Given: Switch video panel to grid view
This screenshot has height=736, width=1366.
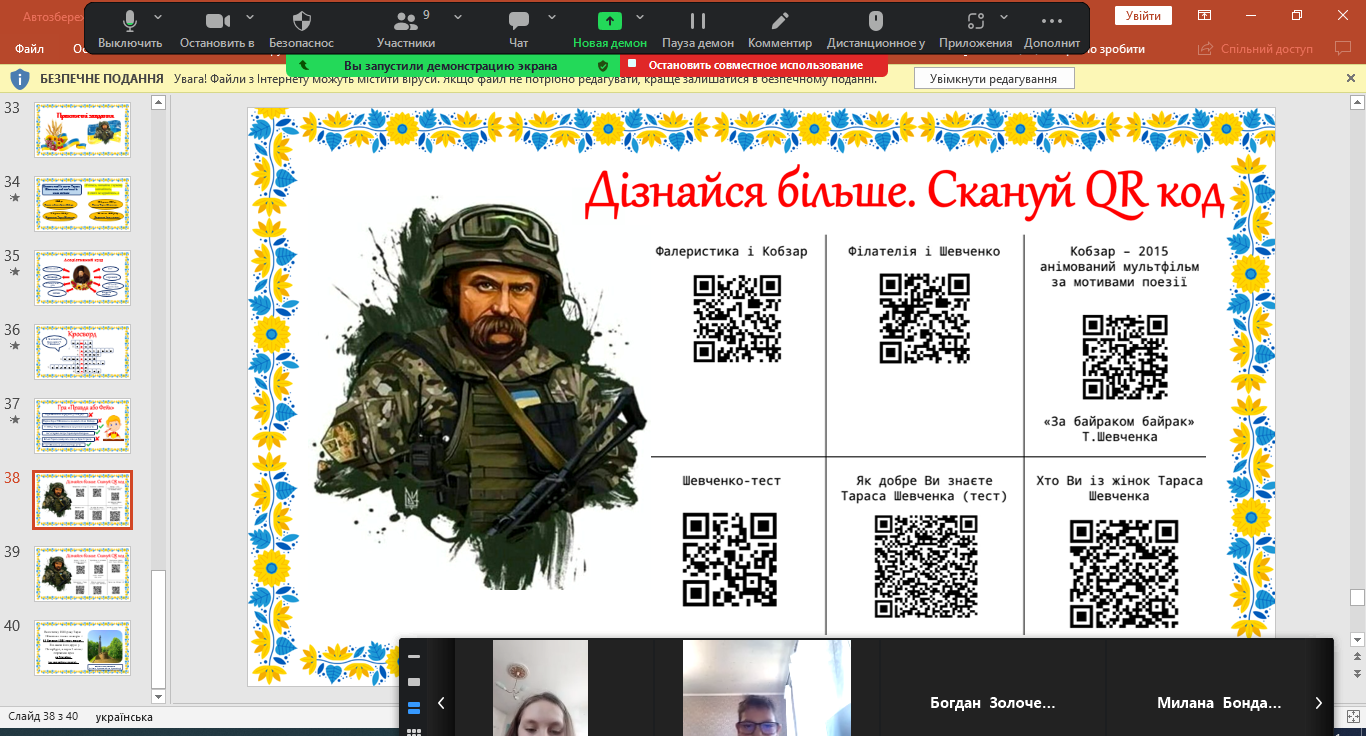Looking at the screenshot, I should 414,732.
